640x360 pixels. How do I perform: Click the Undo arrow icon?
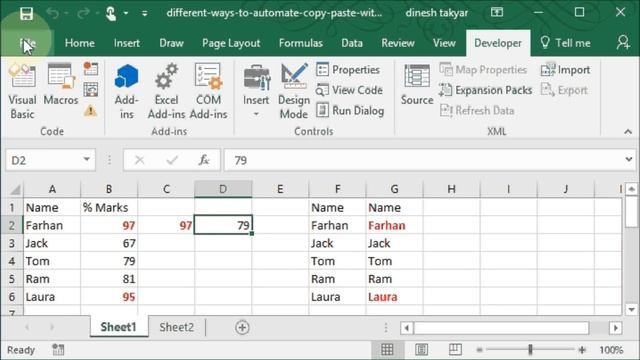[52, 13]
